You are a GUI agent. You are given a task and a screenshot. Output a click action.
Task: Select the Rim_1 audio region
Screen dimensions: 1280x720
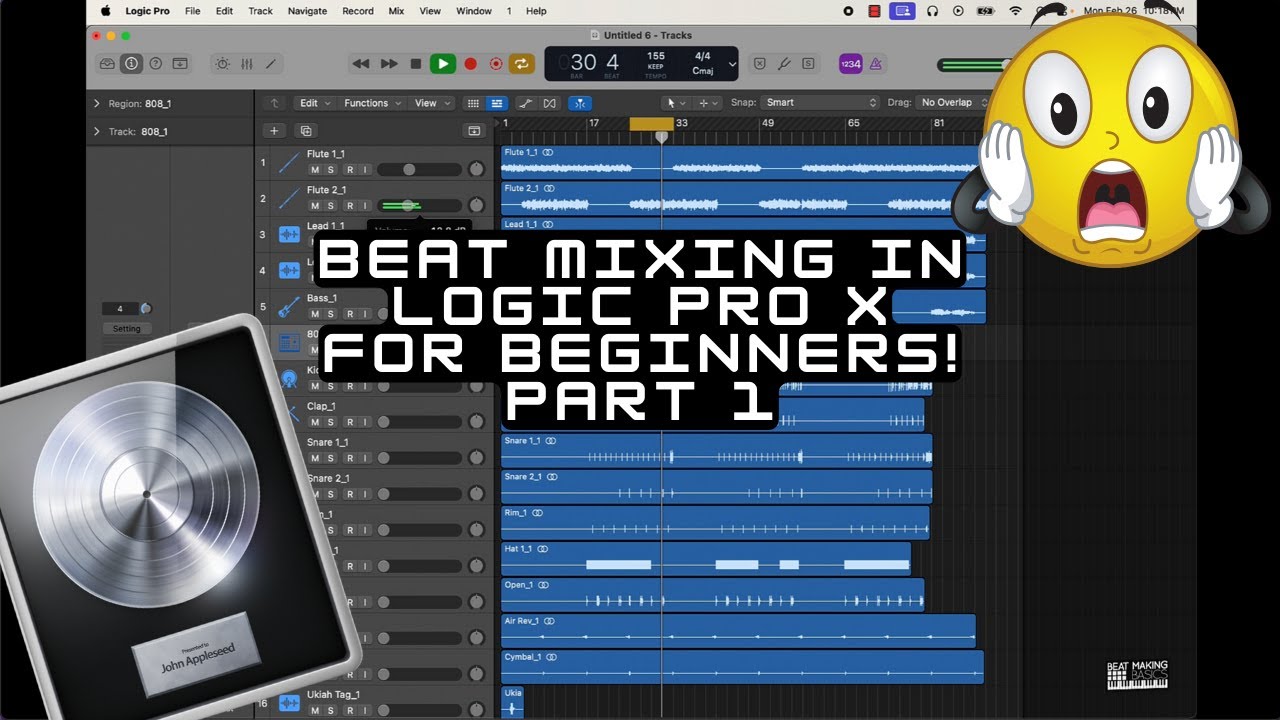click(x=715, y=523)
